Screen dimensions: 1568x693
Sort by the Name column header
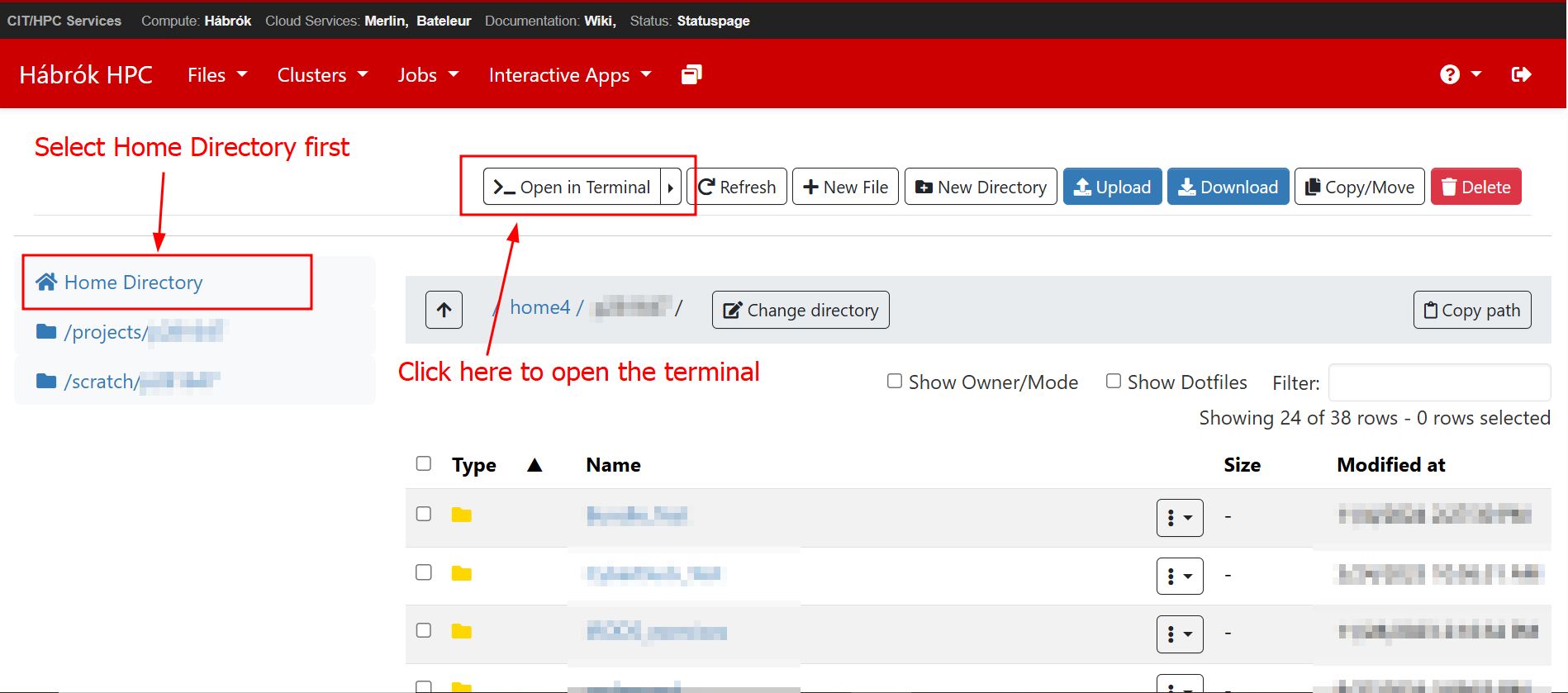point(613,465)
